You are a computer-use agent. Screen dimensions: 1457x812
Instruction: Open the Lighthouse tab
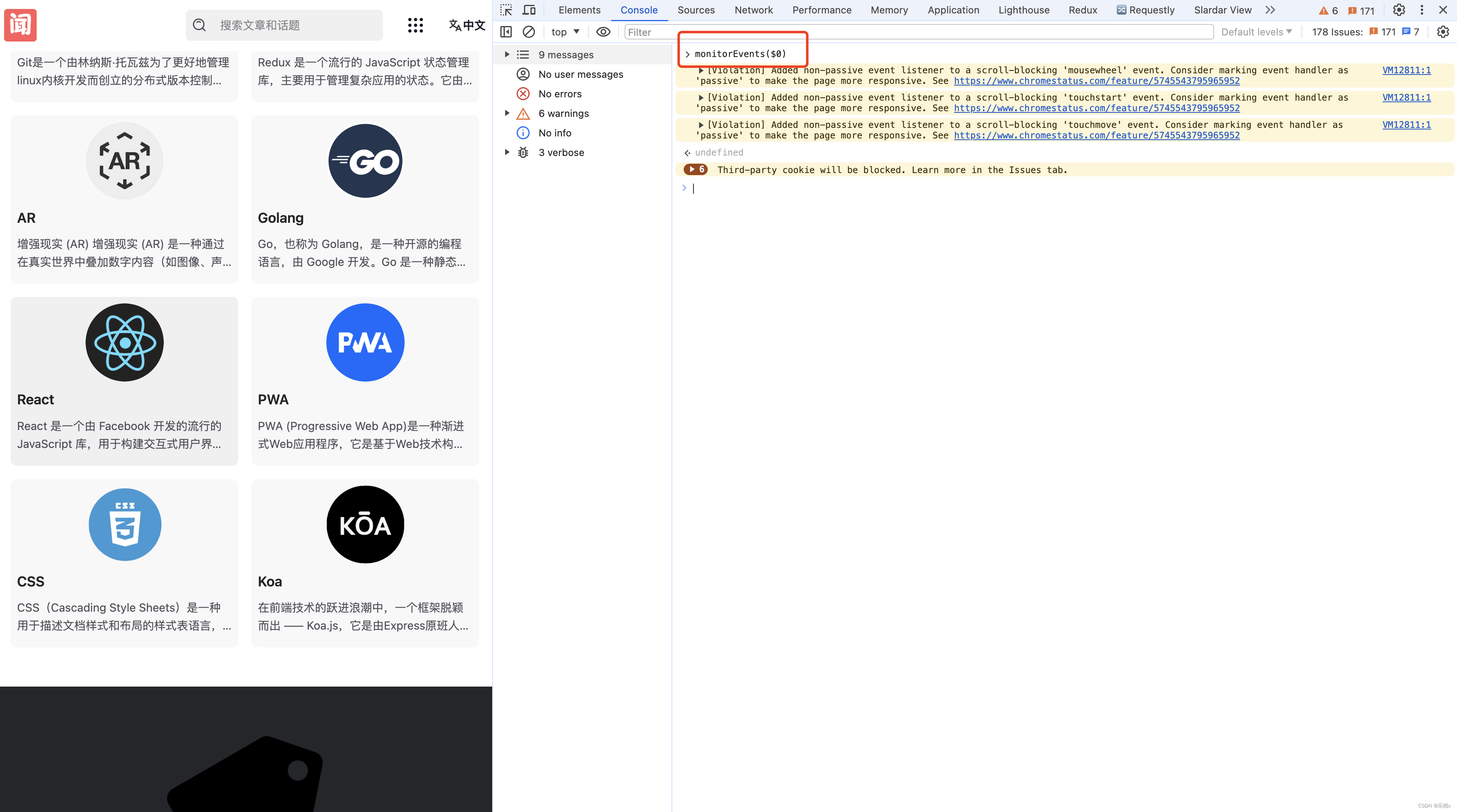1024,10
